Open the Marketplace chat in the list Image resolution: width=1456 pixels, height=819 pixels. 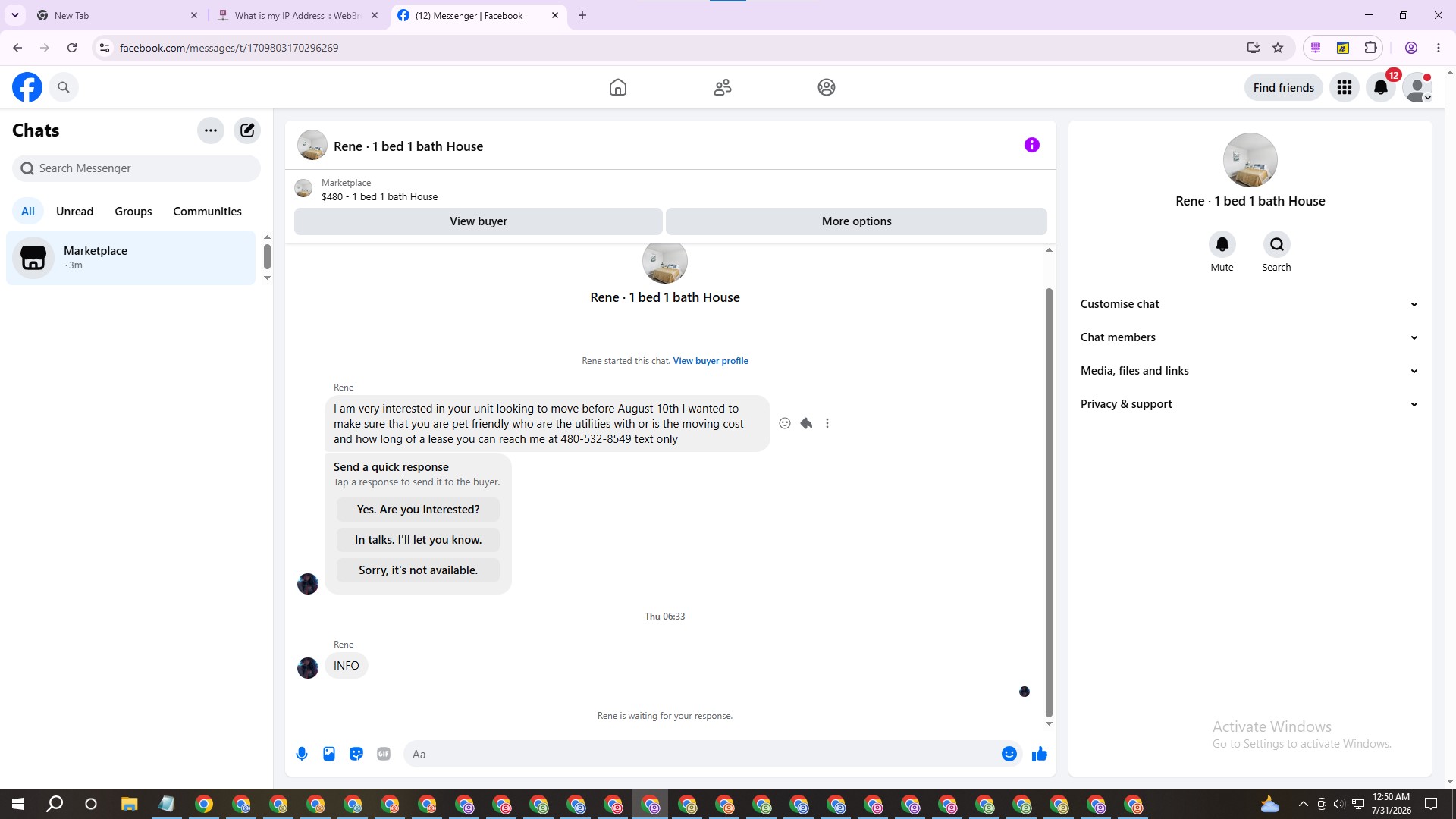131,258
